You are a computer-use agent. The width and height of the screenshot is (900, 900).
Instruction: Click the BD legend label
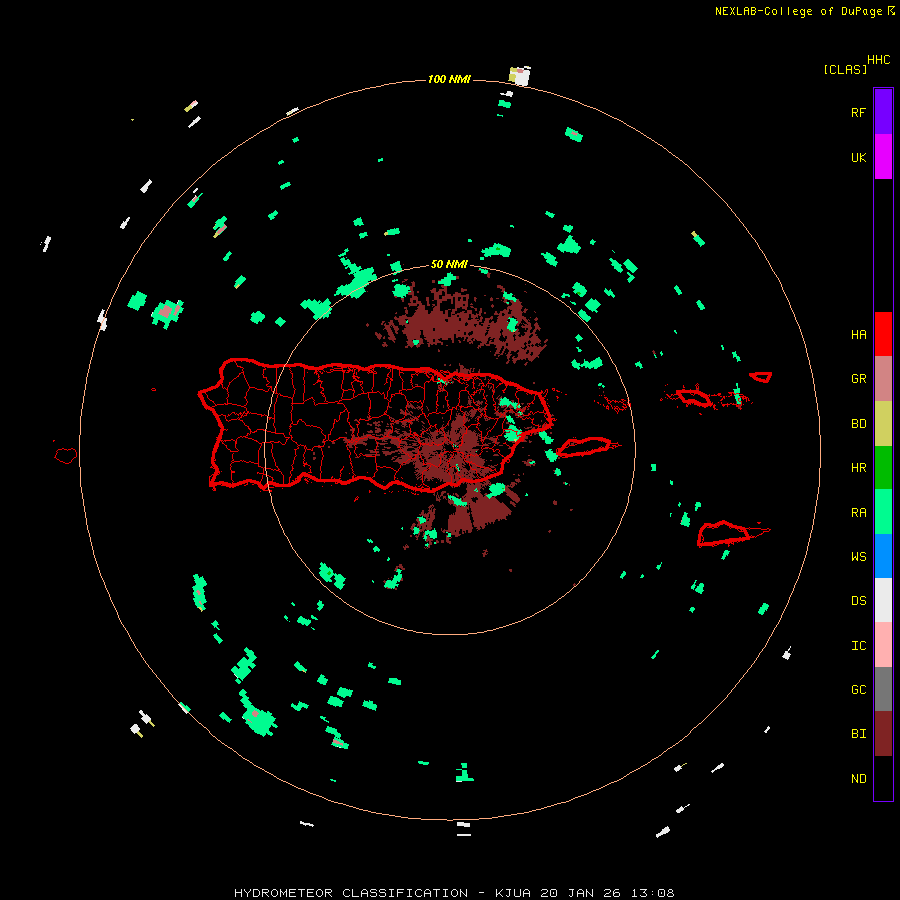[x=859, y=424]
